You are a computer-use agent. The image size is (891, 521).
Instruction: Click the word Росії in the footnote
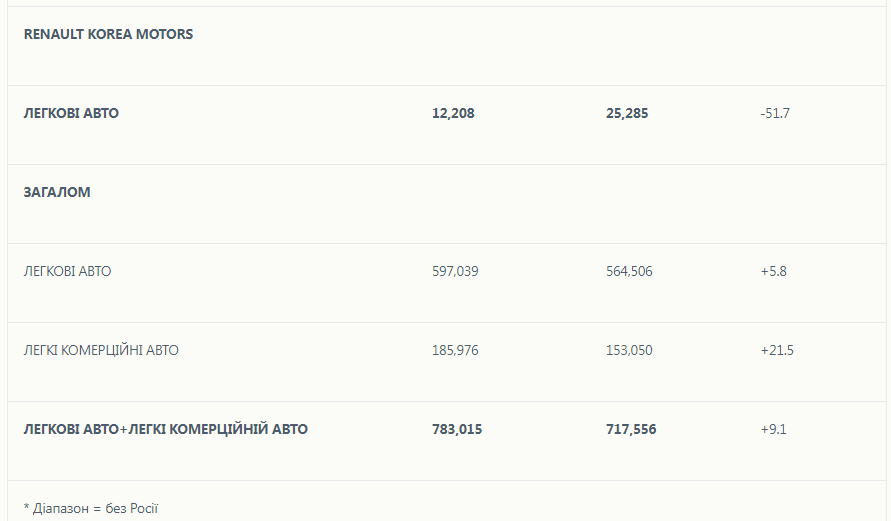145,508
